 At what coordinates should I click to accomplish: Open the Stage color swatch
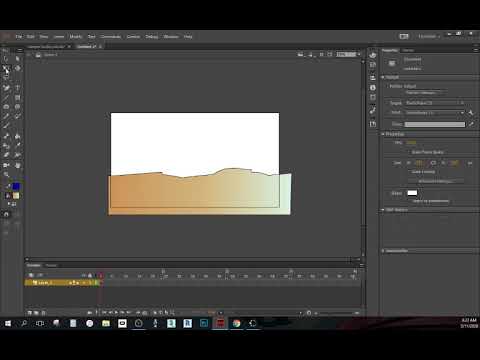[x=412, y=193]
